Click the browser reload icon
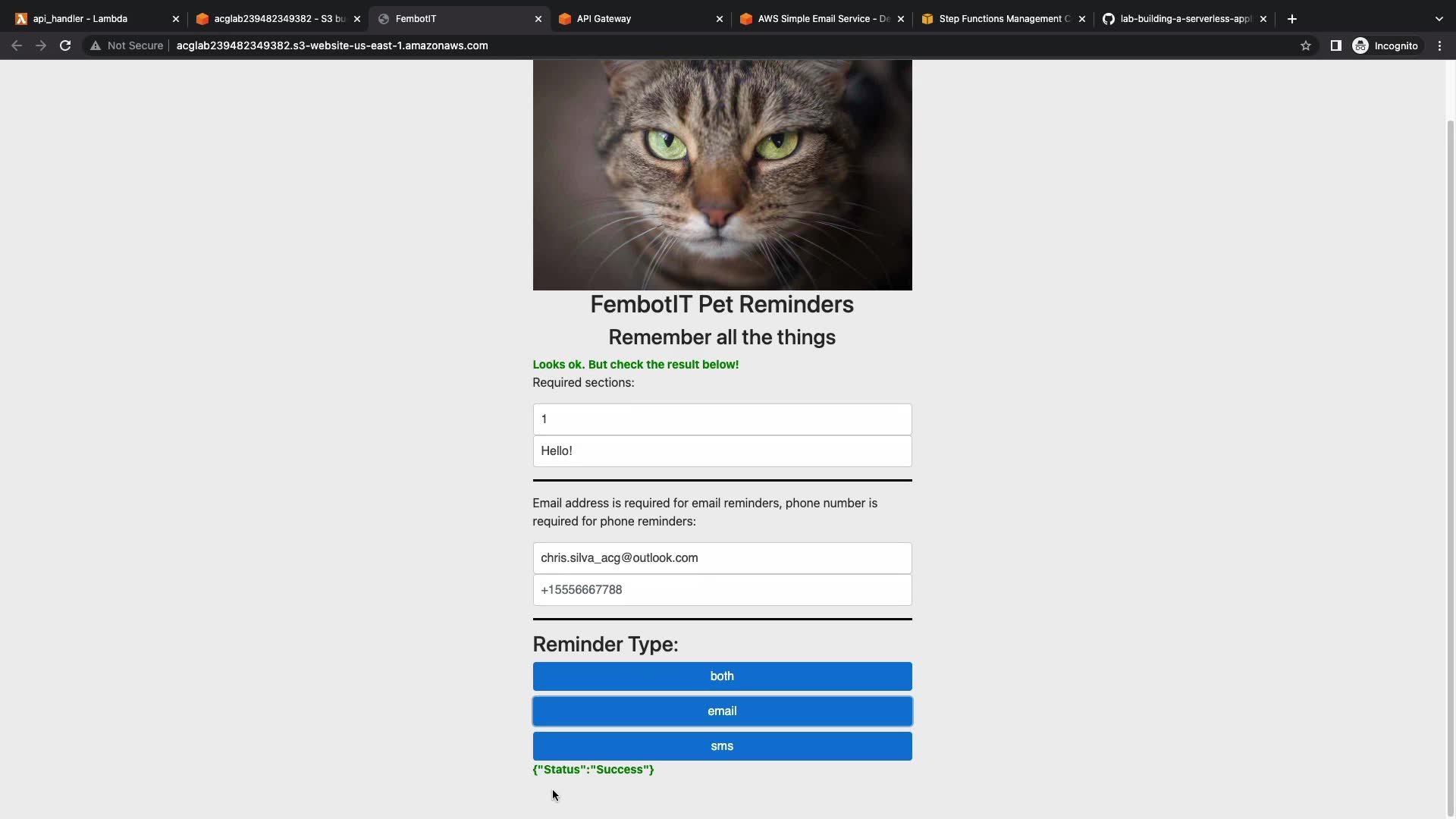The image size is (1456, 819). pos(65,45)
